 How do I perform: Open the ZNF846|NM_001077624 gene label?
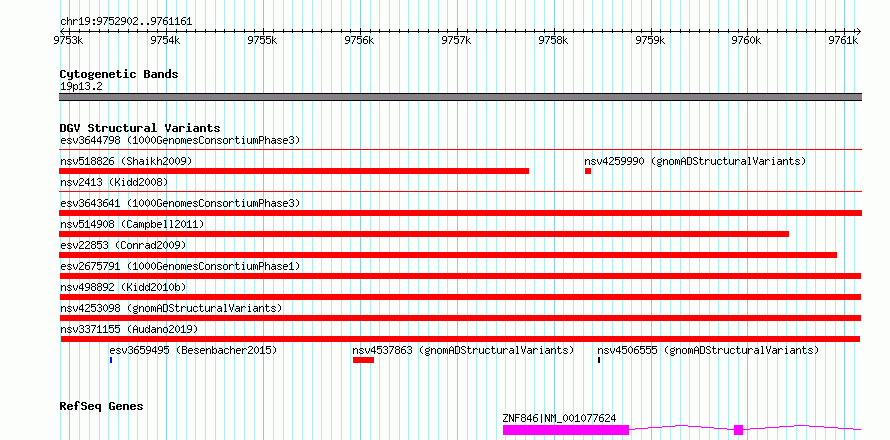pos(559,418)
